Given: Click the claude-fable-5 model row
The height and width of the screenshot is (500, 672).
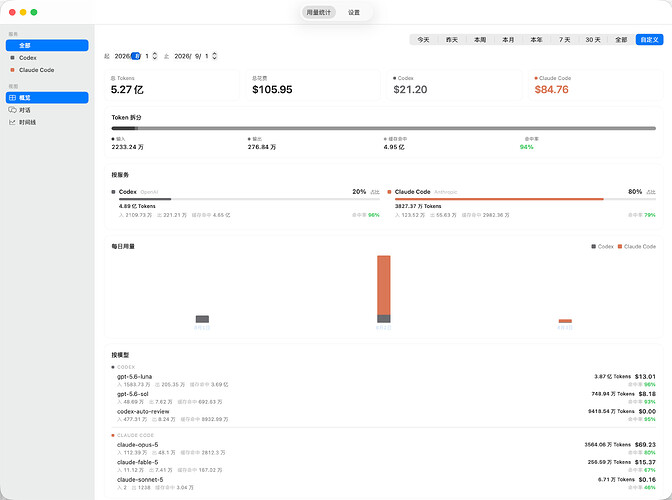Looking at the screenshot, I should (x=384, y=466).
